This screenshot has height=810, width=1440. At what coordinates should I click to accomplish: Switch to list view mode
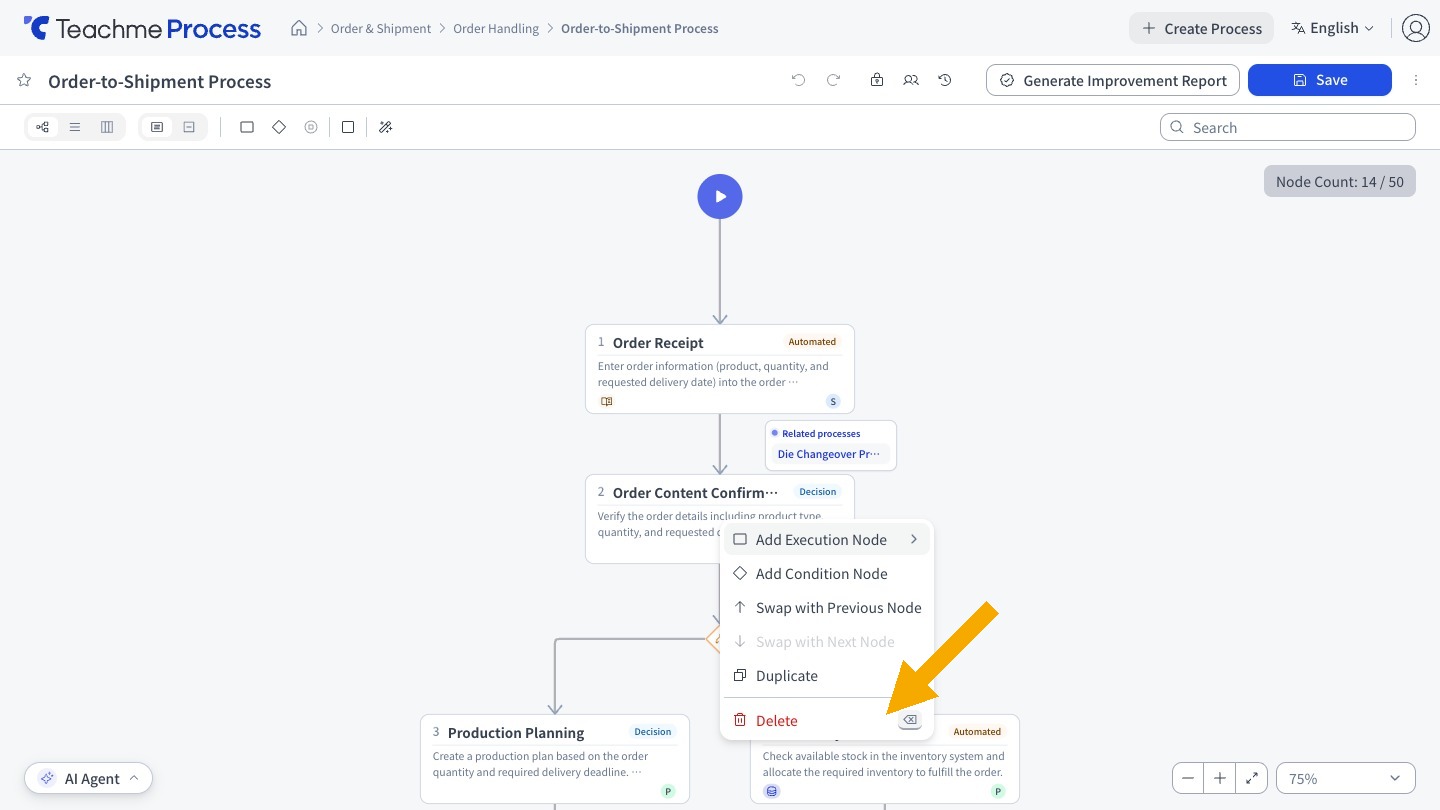[75, 127]
